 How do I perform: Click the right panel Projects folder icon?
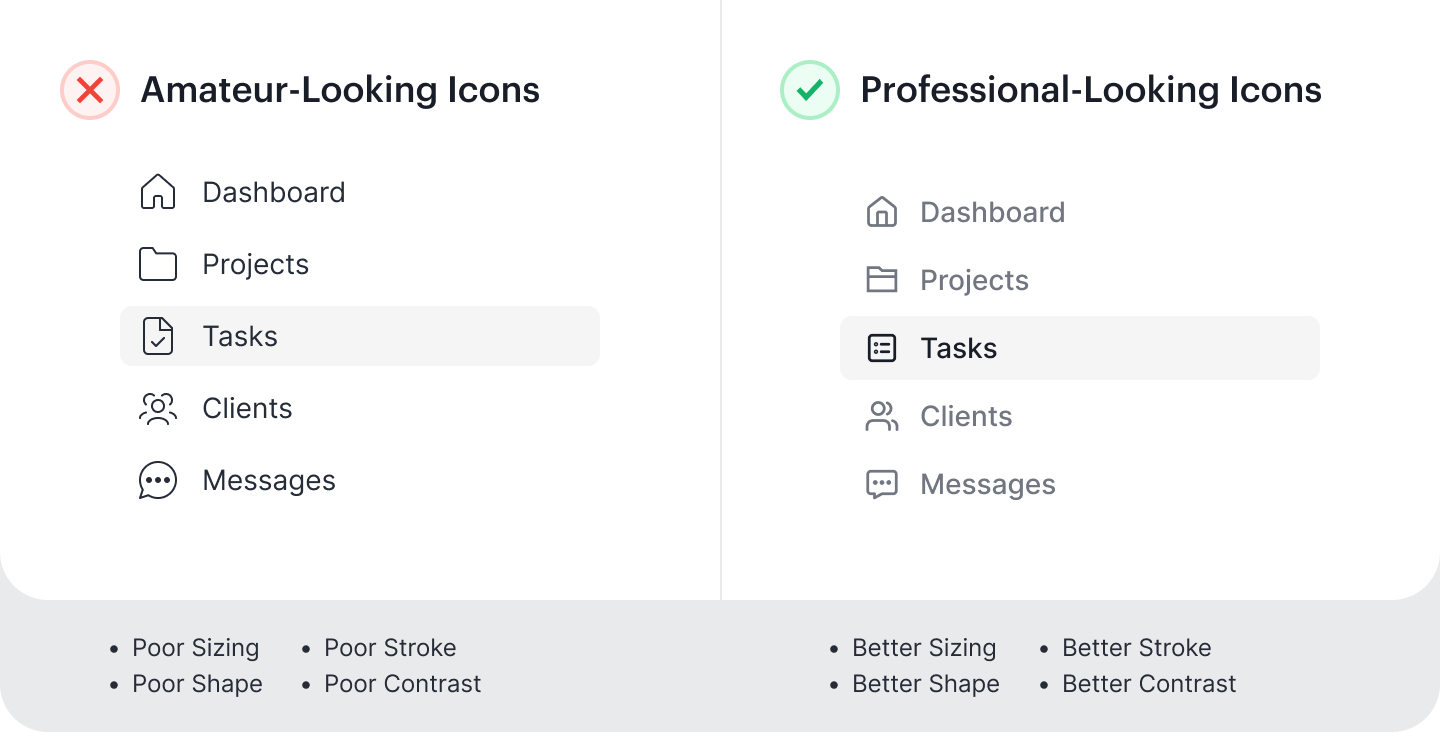coord(881,280)
